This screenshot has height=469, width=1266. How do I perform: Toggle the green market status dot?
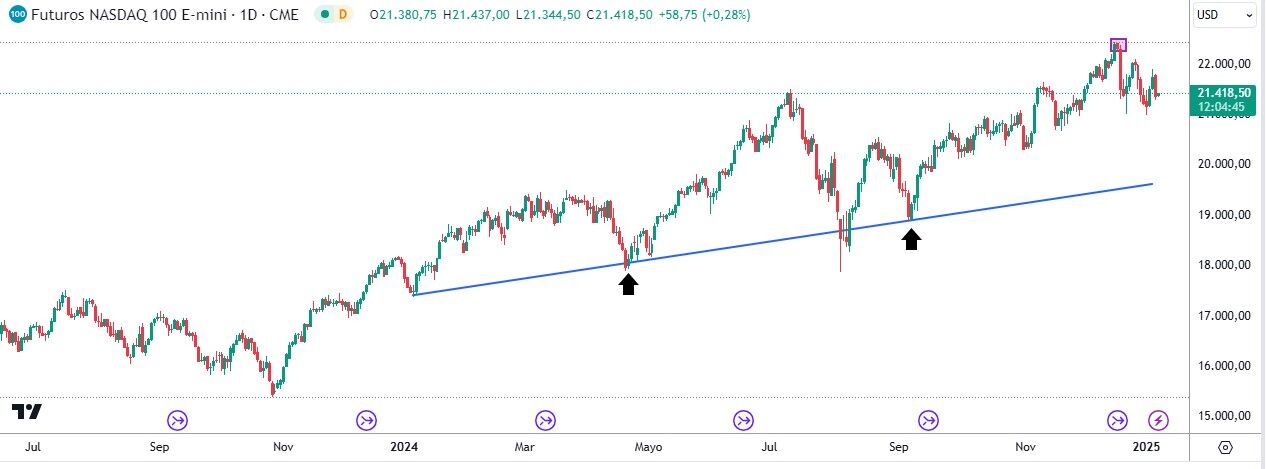click(x=326, y=15)
